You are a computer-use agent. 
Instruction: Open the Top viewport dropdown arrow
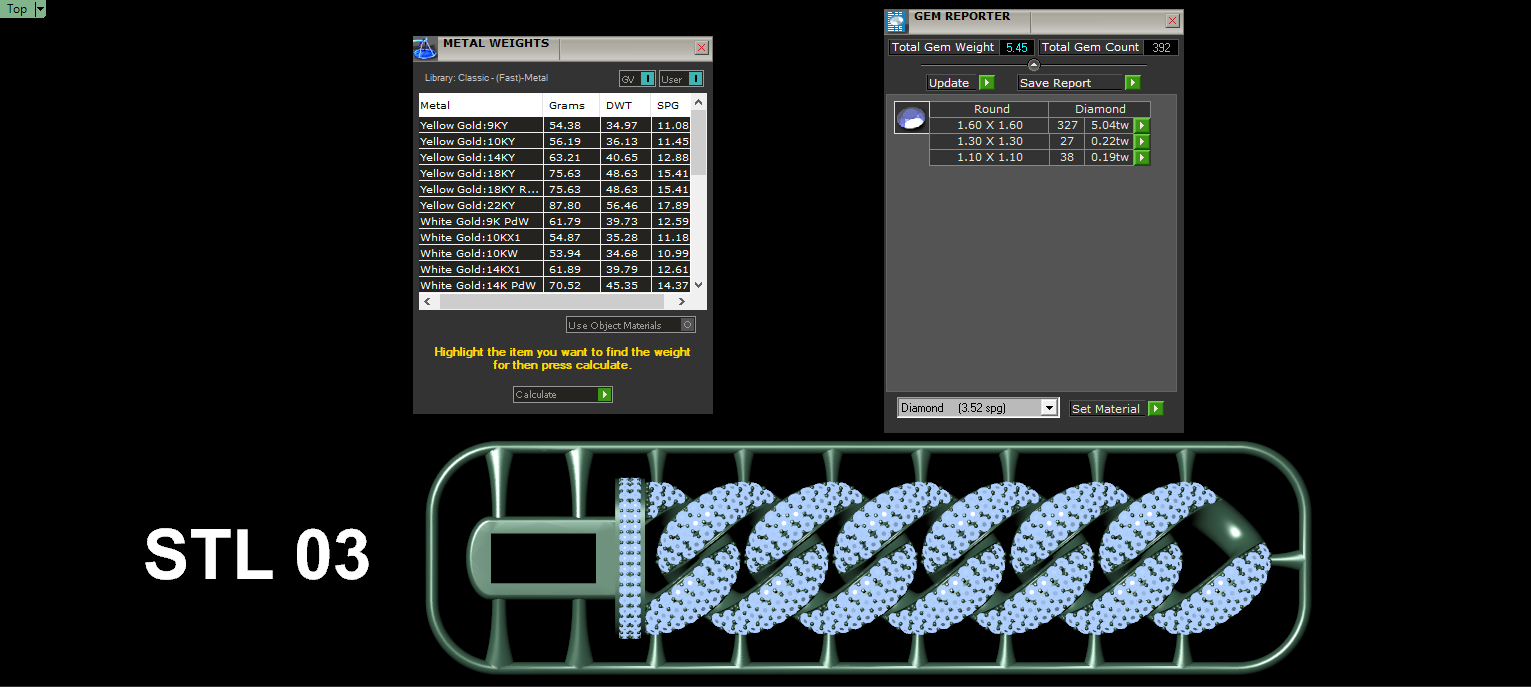(x=40, y=9)
